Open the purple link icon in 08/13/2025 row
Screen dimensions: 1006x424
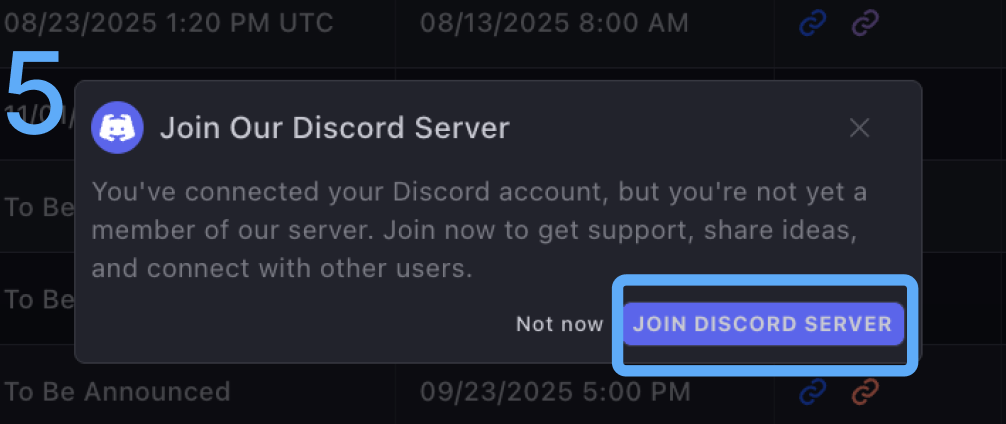(865, 24)
